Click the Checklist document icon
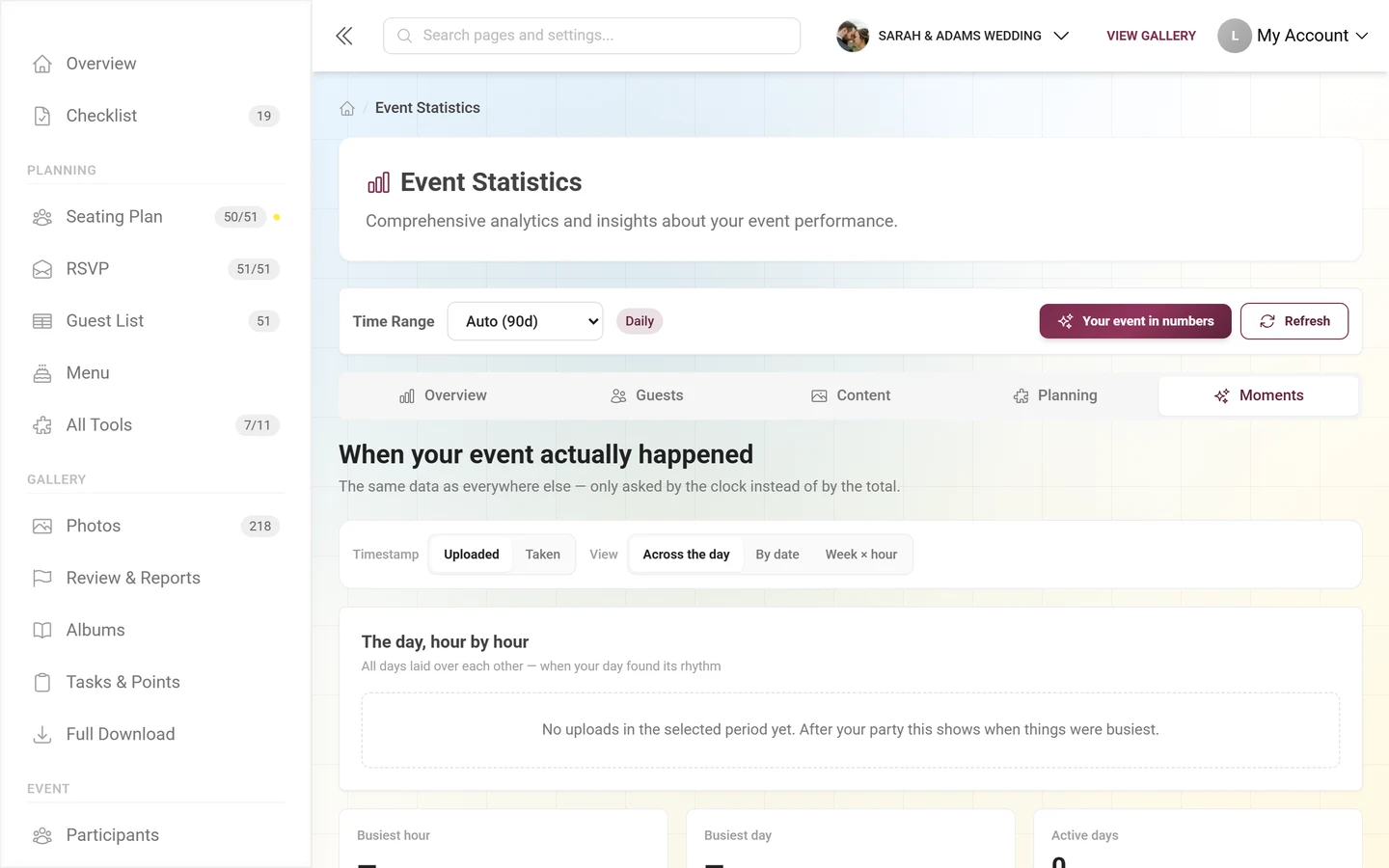Viewport: 1389px width, 868px height. (42, 116)
